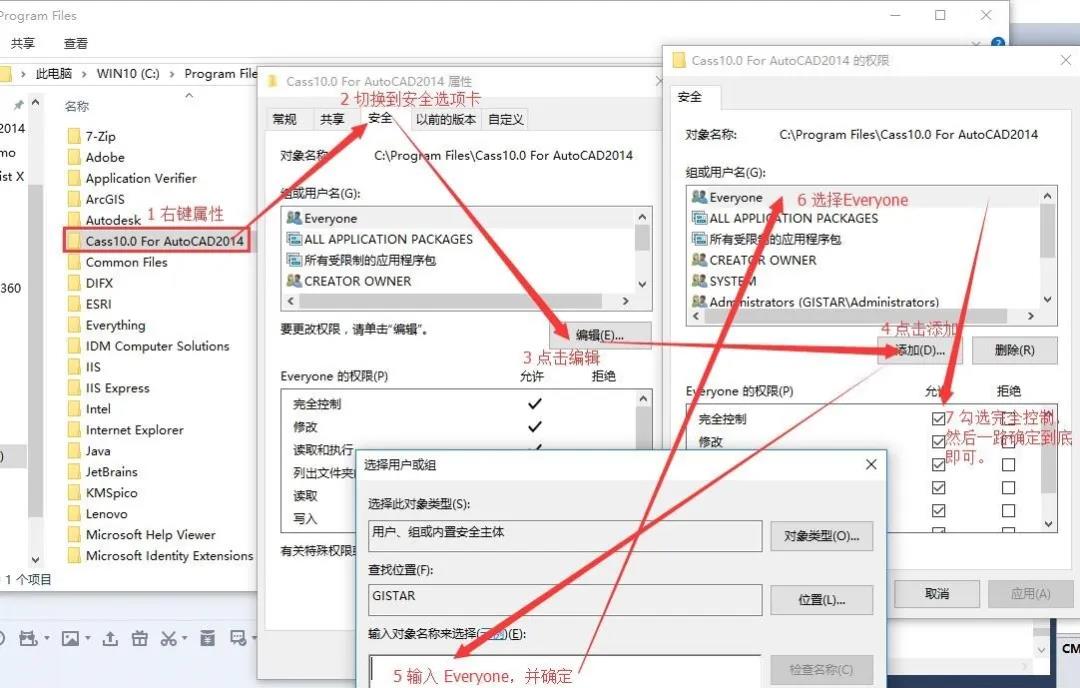The width and height of the screenshot is (1080, 688).
Task: Click the 7-Zip folder icon
Action: click(74, 136)
